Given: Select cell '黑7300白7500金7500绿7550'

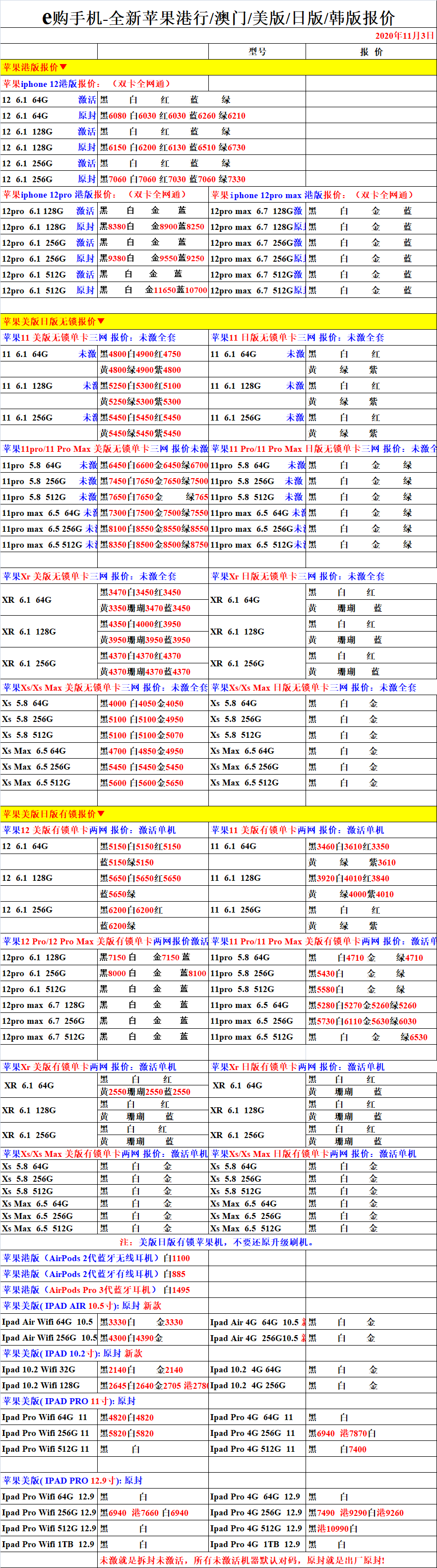Looking at the screenshot, I should (x=153, y=512).
